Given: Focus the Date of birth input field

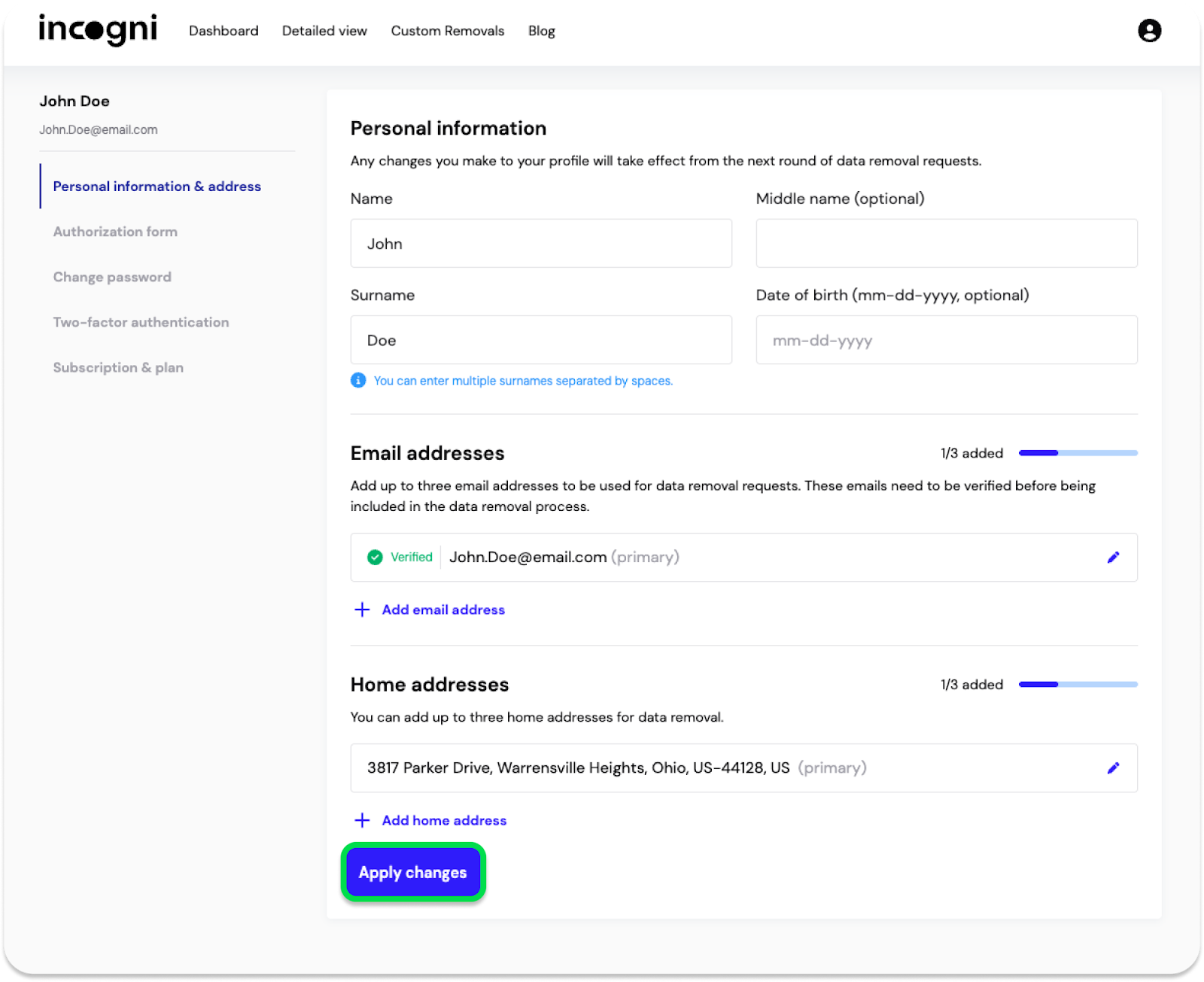Looking at the screenshot, I should 946,340.
